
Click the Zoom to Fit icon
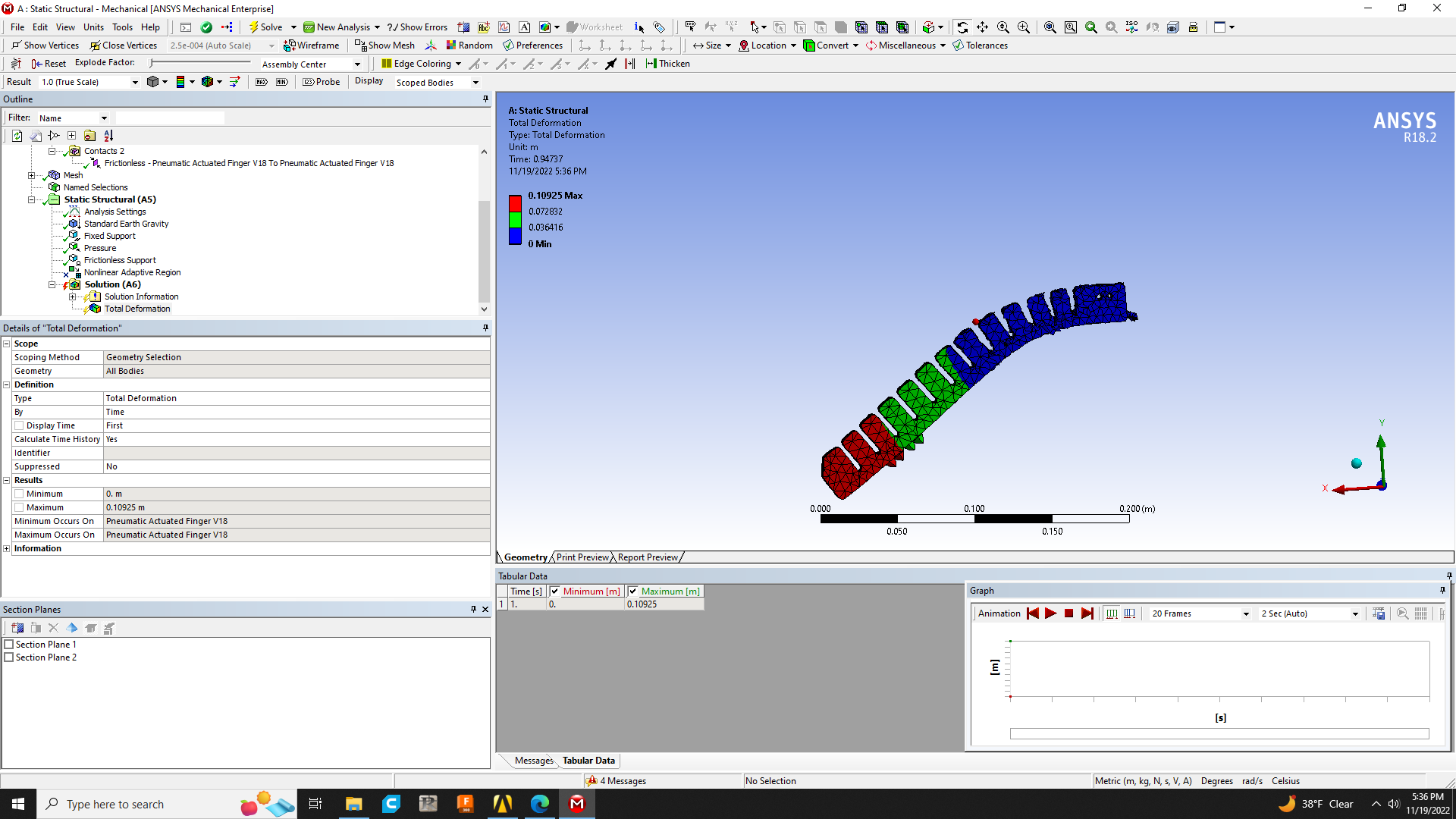click(x=1050, y=27)
